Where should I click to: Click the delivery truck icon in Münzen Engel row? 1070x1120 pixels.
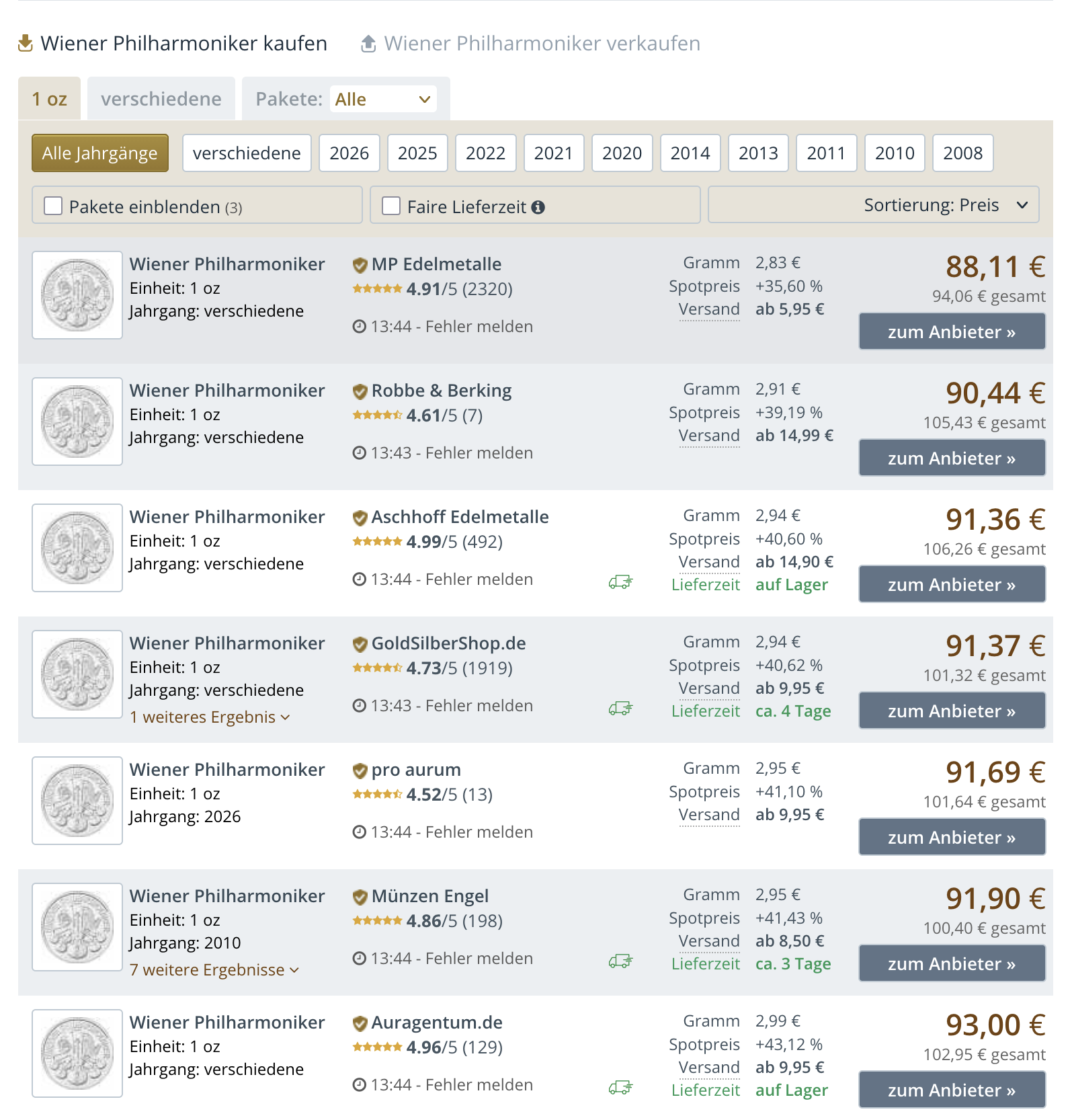(621, 961)
